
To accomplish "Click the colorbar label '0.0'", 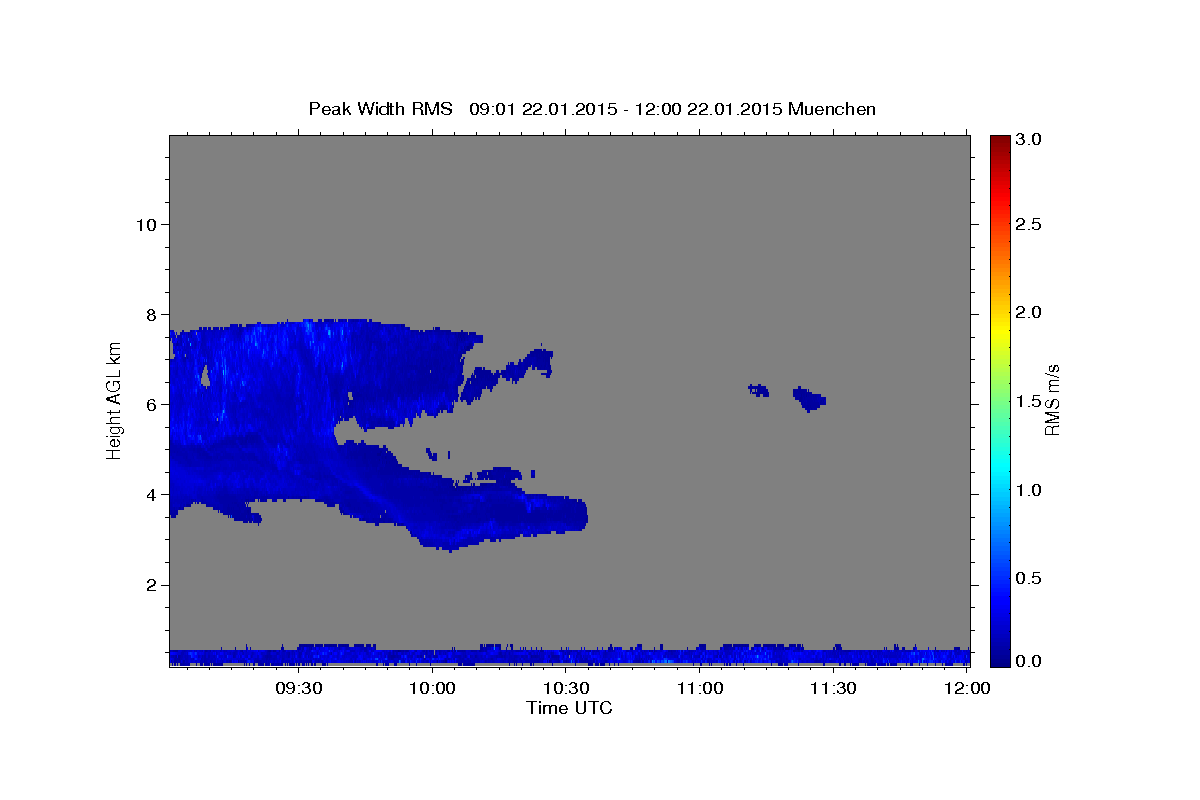I will click(1030, 660).
